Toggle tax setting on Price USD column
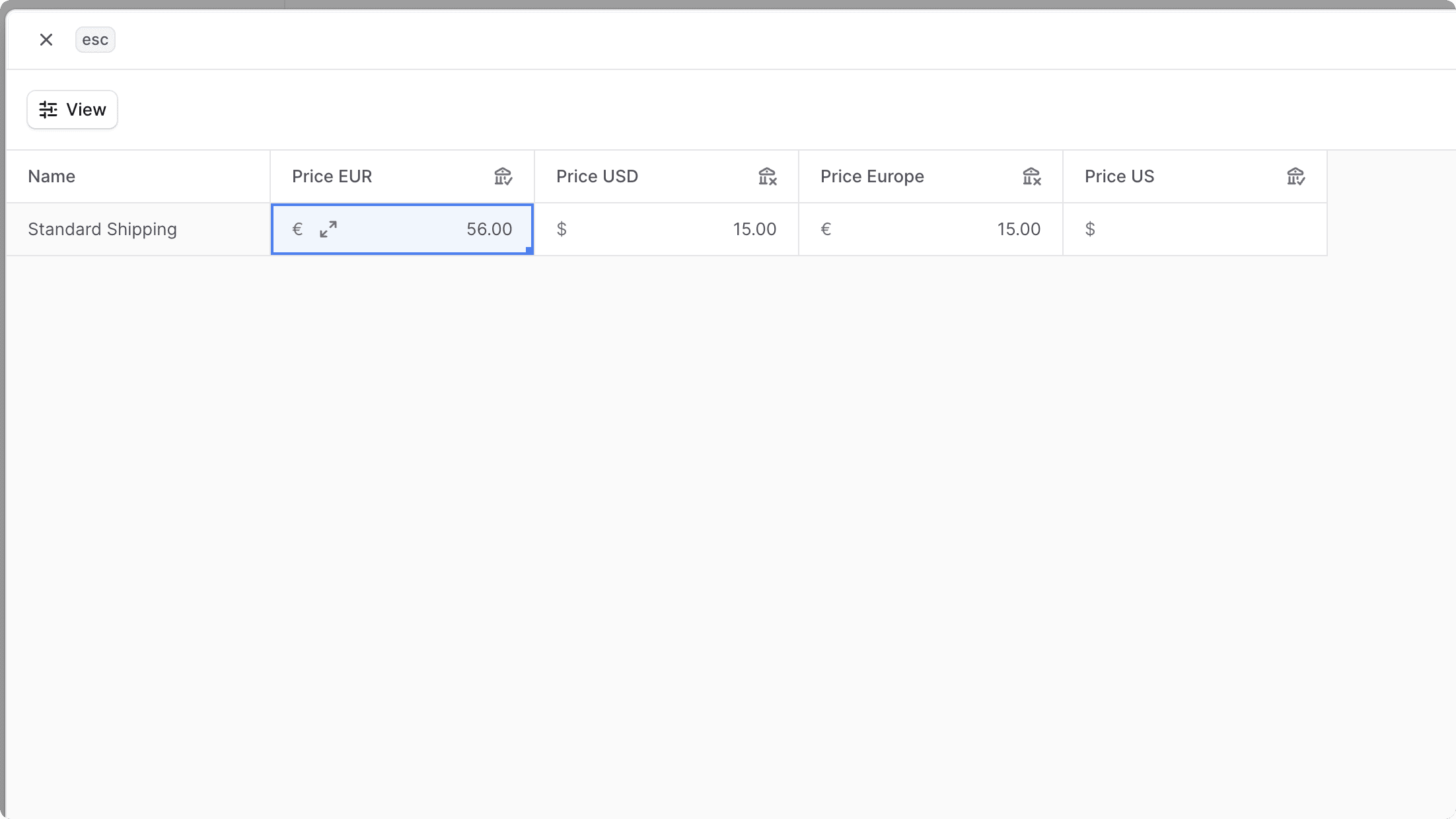The image size is (1456, 819). 767,176
